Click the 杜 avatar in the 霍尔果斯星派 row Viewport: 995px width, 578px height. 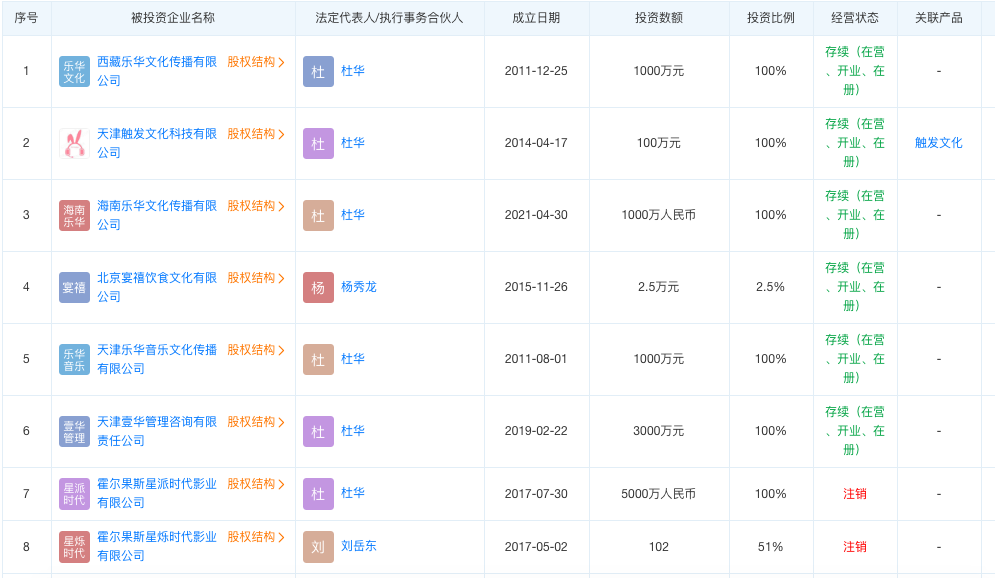tap(319, 494)
